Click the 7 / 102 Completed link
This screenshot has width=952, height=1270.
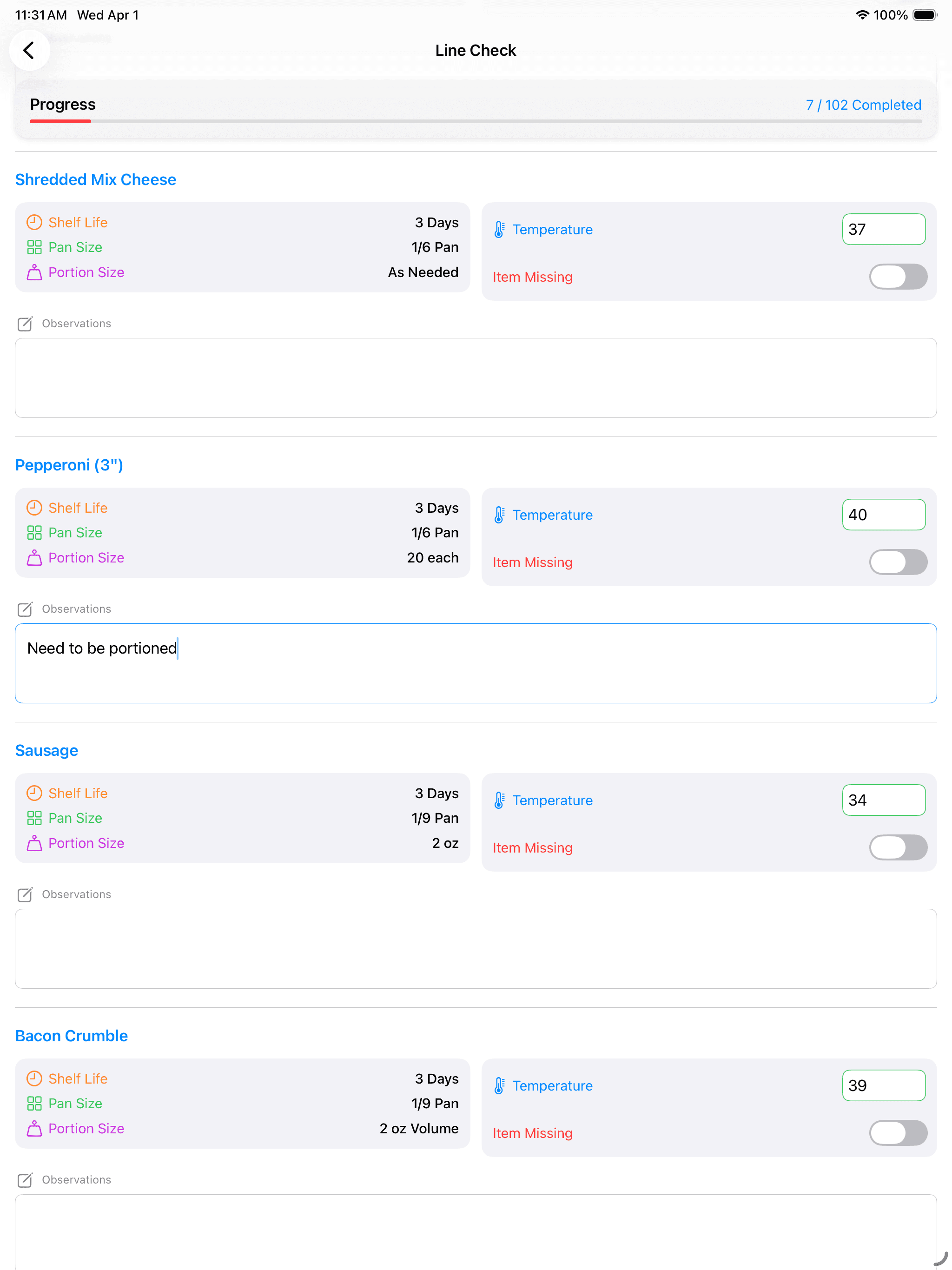pyautogui.click(x=864, y=105)
